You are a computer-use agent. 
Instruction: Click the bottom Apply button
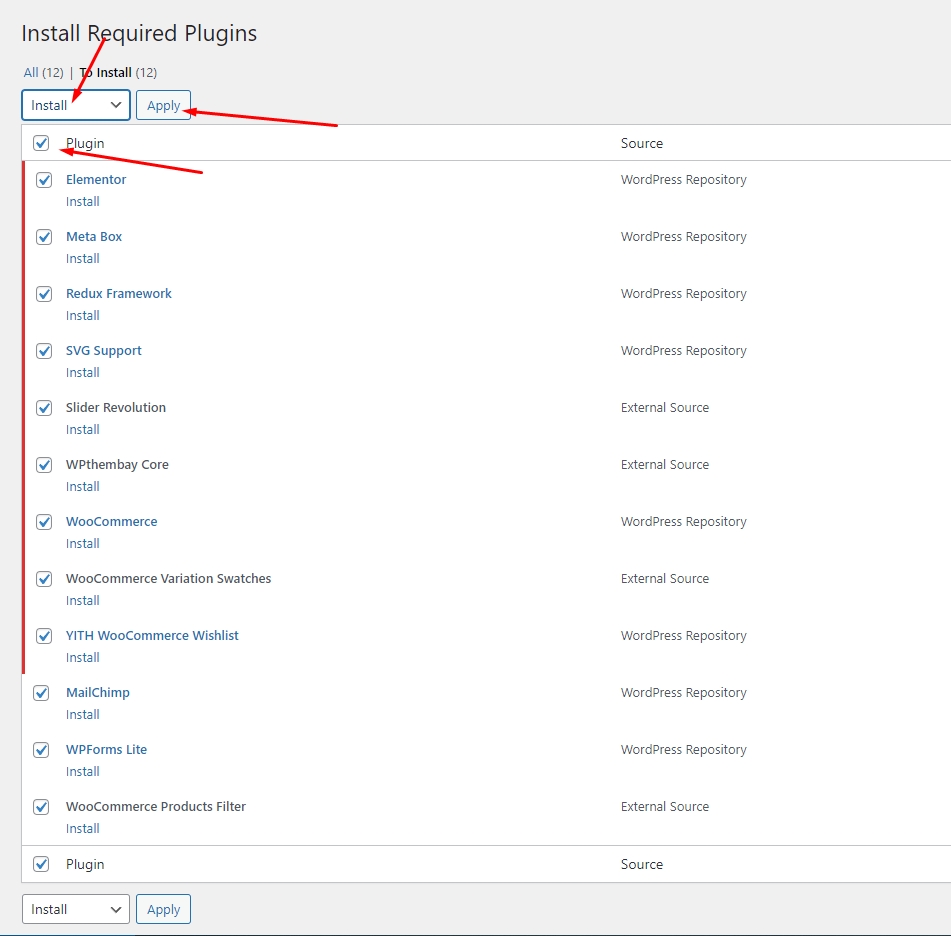pos(163,909)
